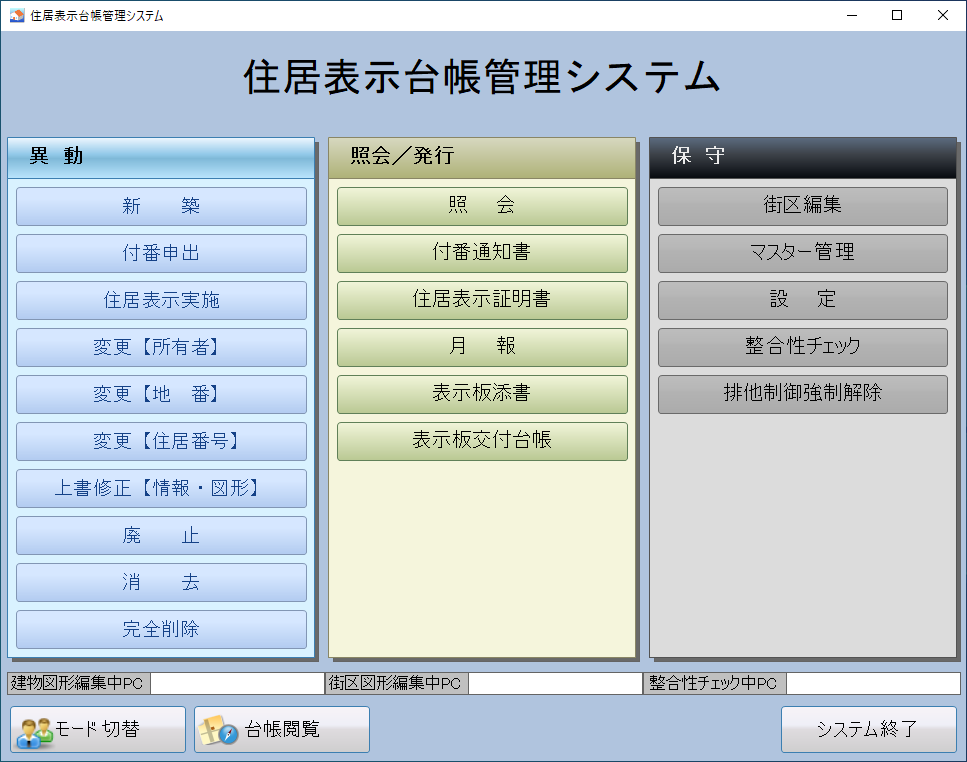Select 住居表示実施
Image resolution: width=967 pixels, height=762 pixels.
click(x=162, y=300)
